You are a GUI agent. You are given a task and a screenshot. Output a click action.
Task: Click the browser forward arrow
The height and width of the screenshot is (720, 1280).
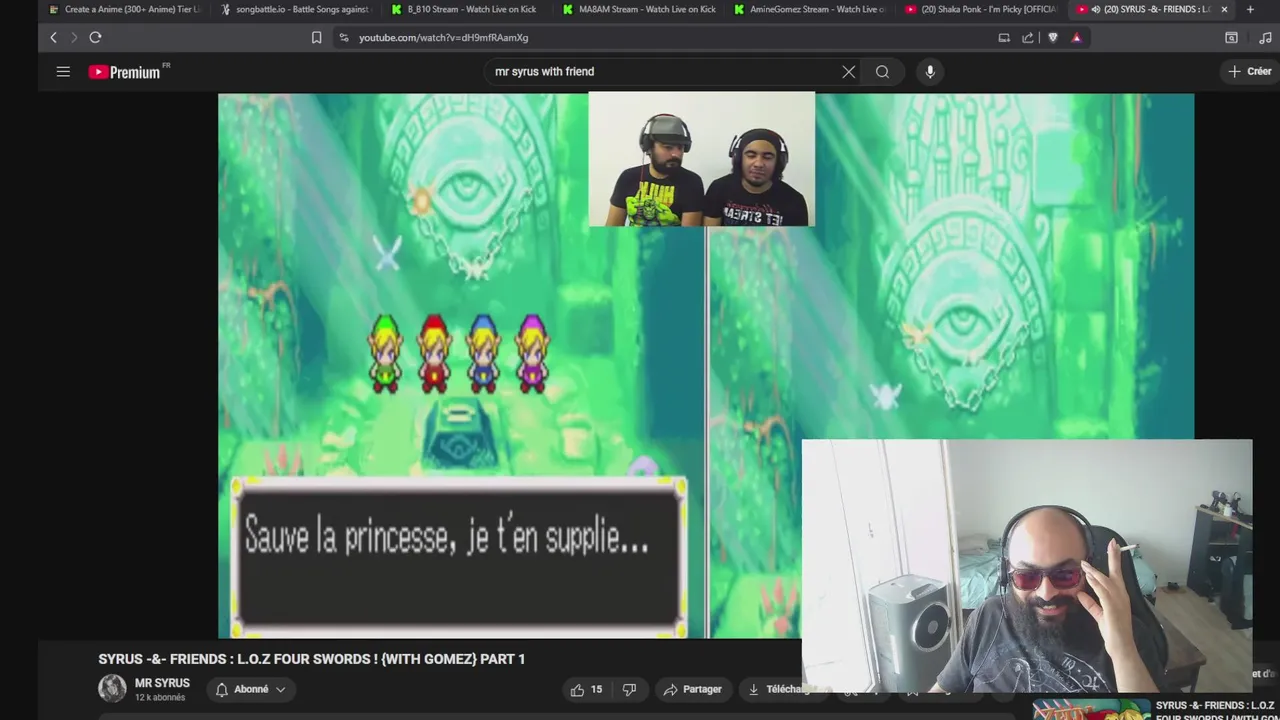[73, 37]
